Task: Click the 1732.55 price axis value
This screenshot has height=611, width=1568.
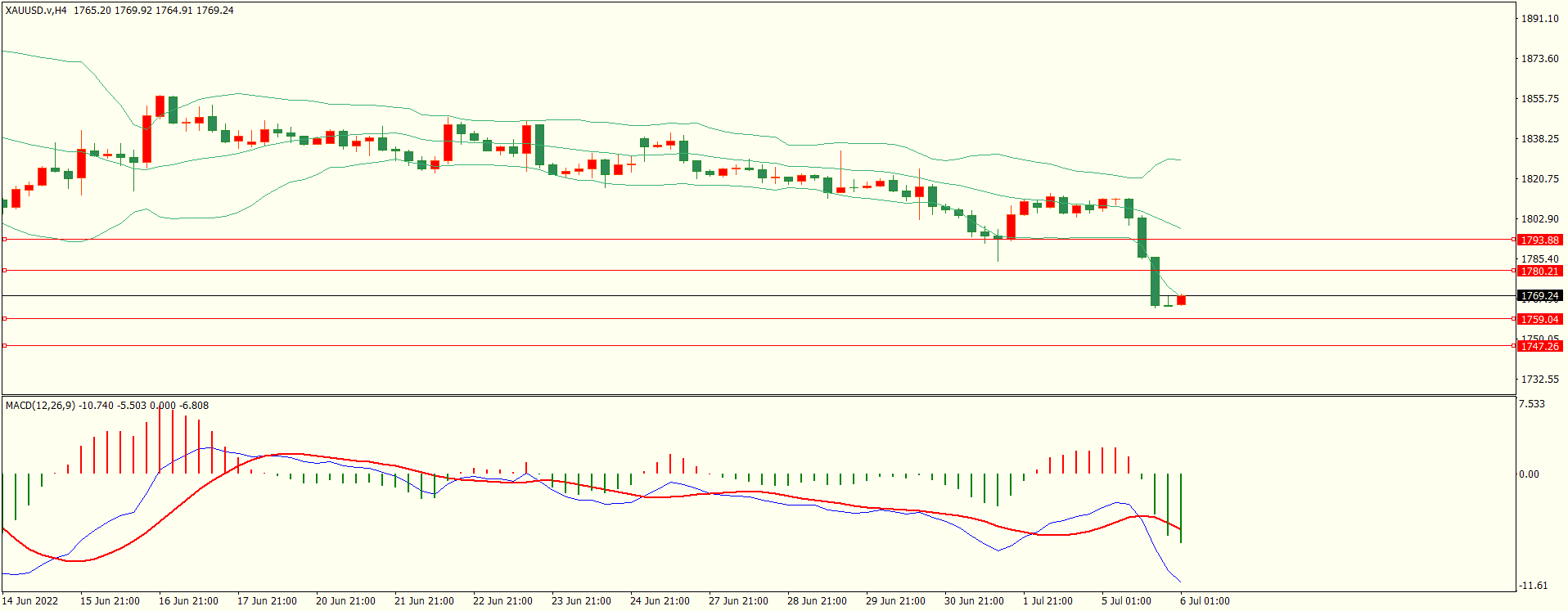Action: tap(1539, 379)
